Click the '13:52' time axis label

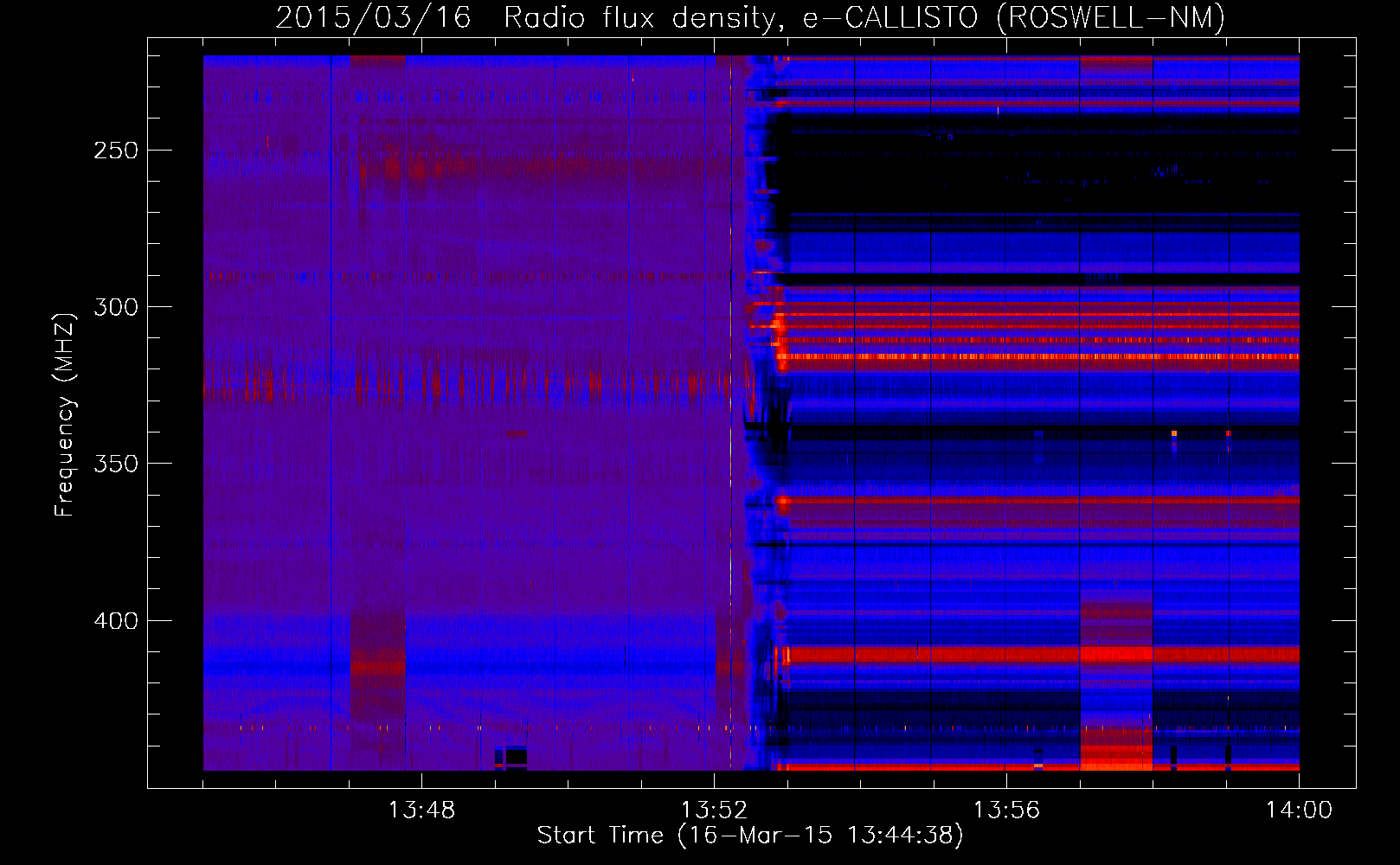714,811
